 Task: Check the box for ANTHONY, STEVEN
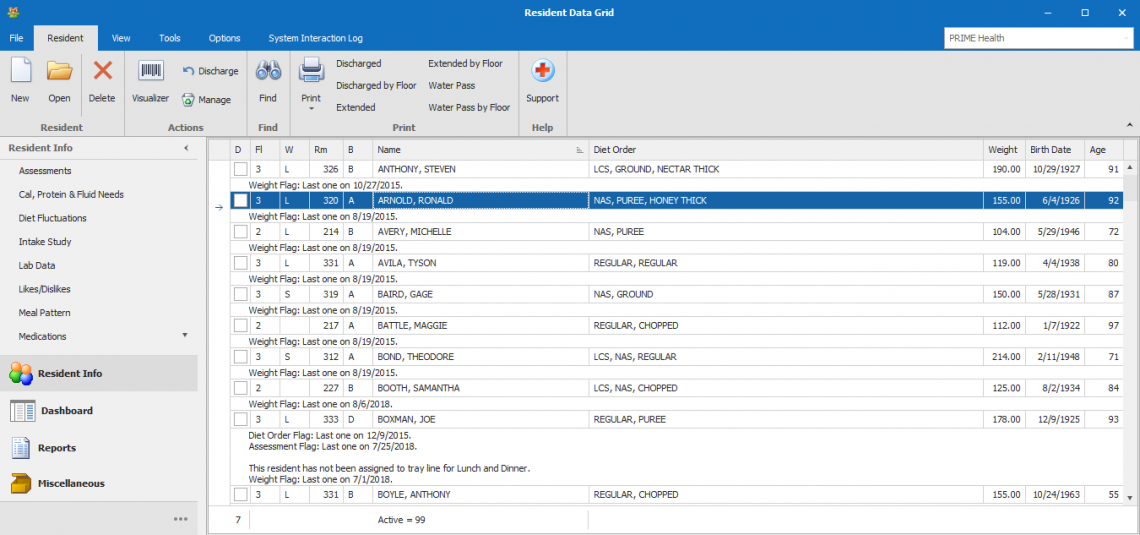[241, 169]
